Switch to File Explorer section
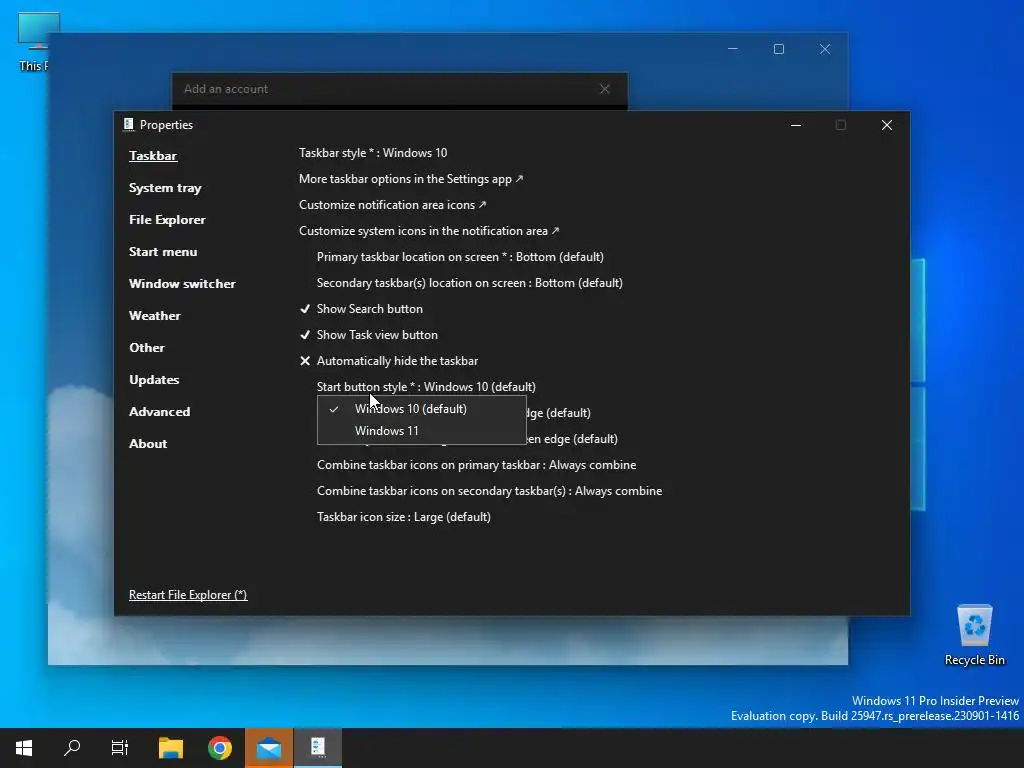The height and width of the screenshot is (768, 1024). 167,220
